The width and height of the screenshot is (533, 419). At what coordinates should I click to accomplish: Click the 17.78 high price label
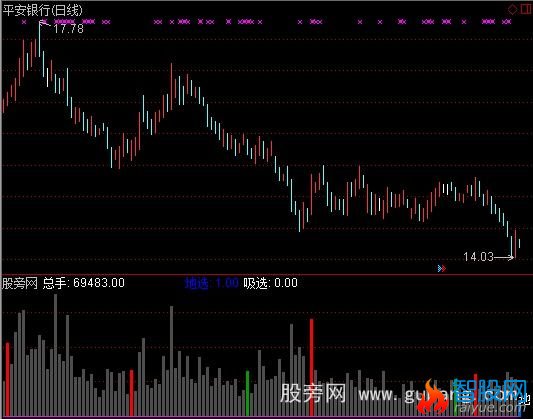(68, 29)
